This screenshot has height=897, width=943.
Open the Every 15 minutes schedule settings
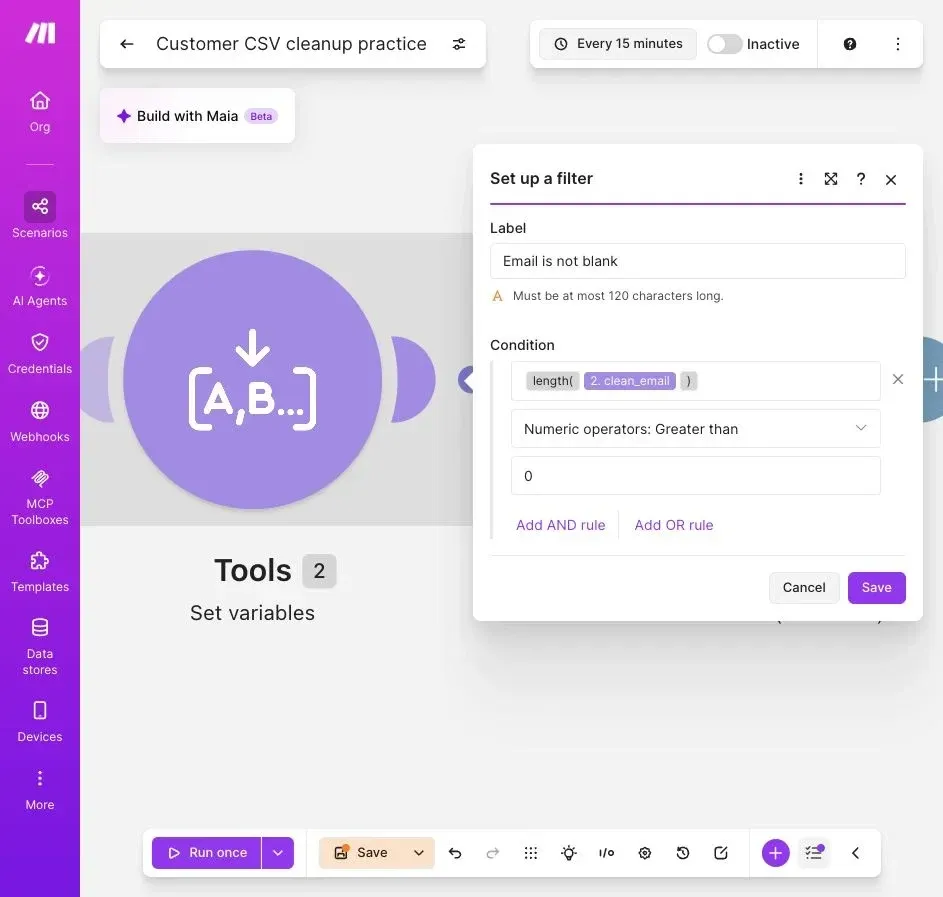pos(618,44)
